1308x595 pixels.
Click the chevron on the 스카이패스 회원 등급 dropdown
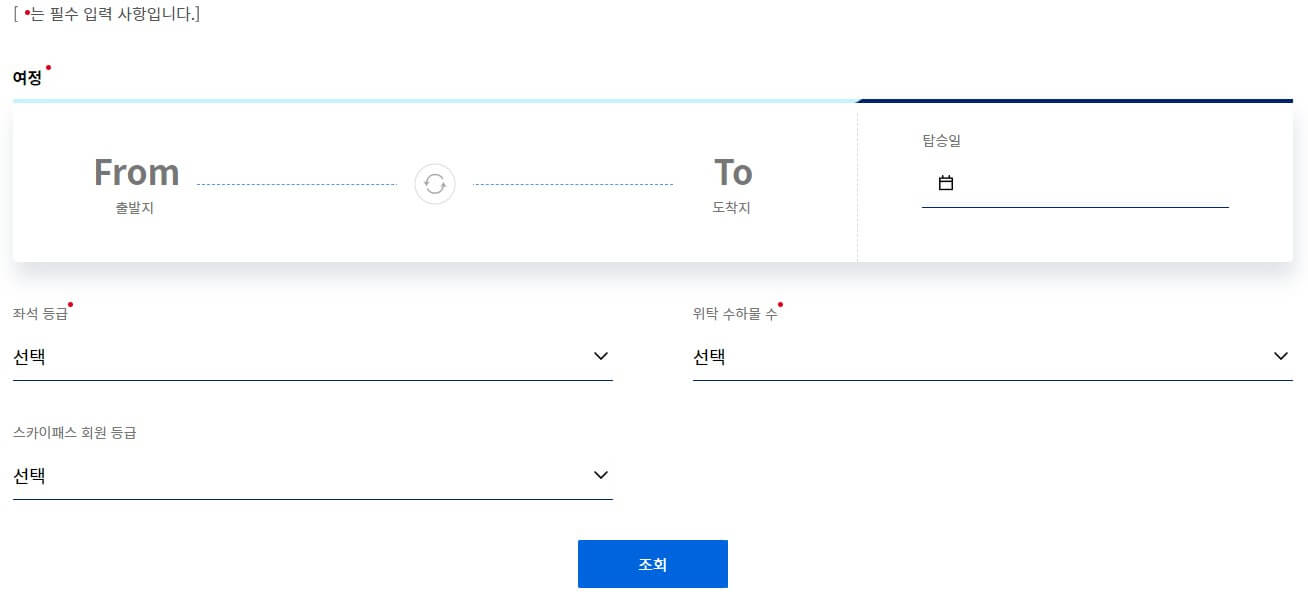600,475
